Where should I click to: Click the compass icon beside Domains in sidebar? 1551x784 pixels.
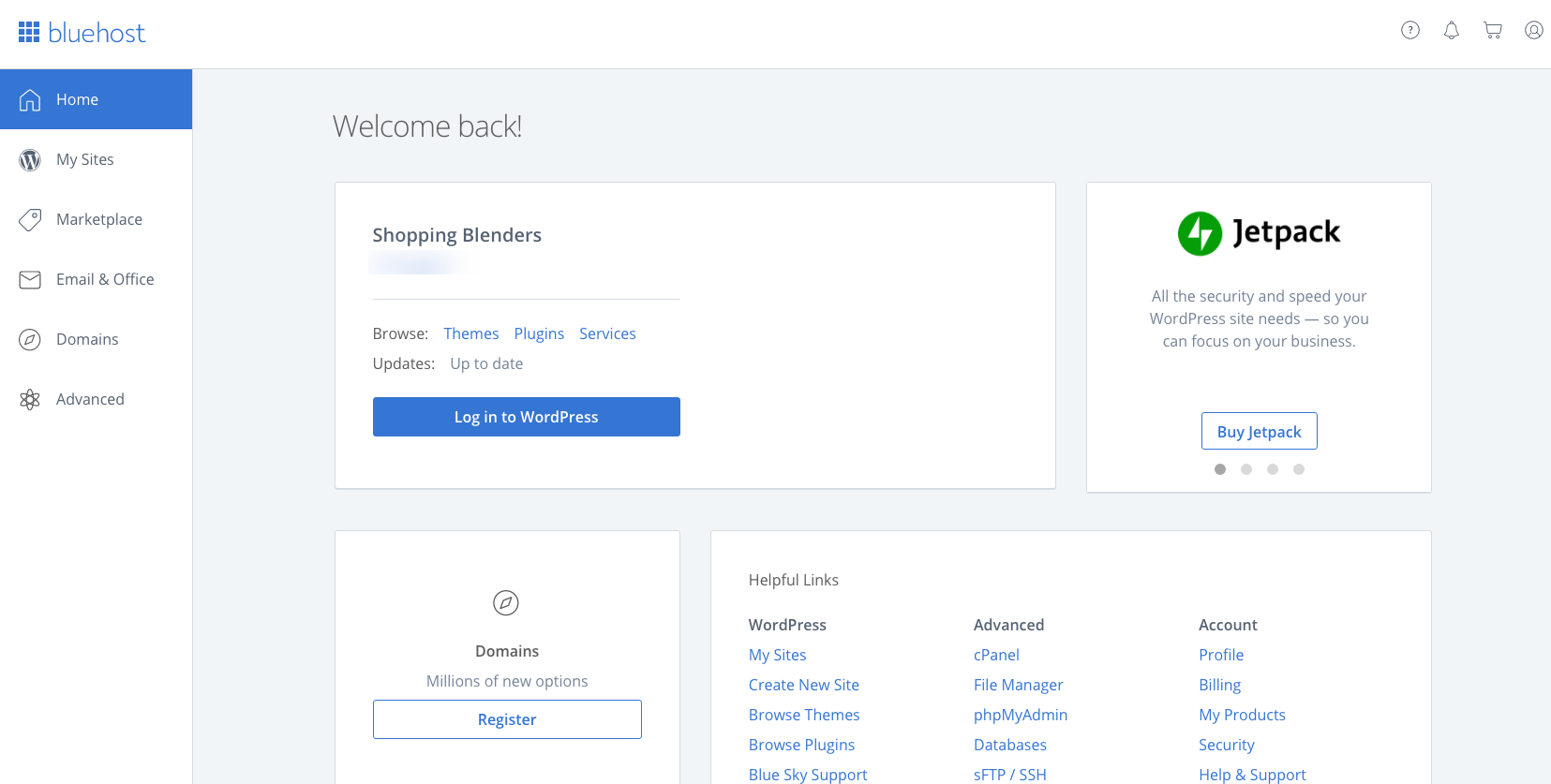(30, 340)
